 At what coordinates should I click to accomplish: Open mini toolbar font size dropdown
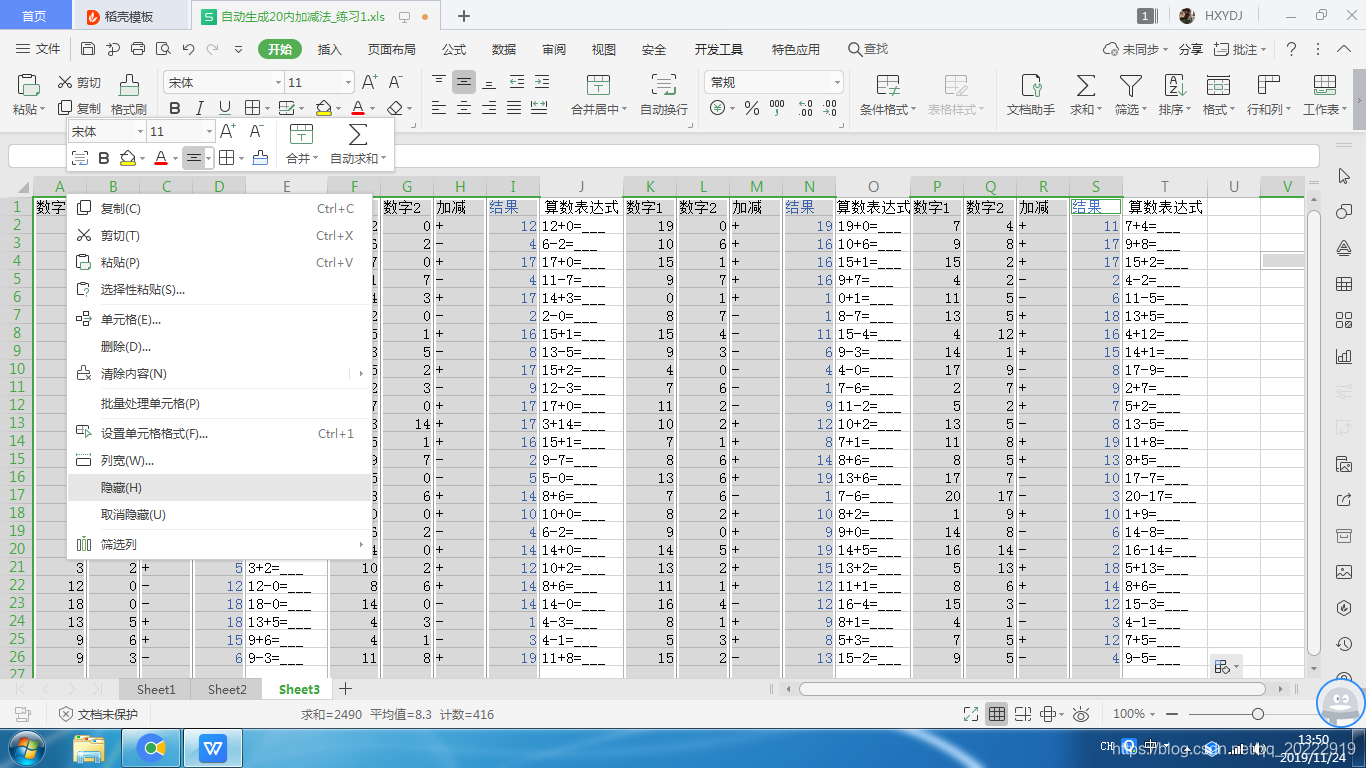209,132
